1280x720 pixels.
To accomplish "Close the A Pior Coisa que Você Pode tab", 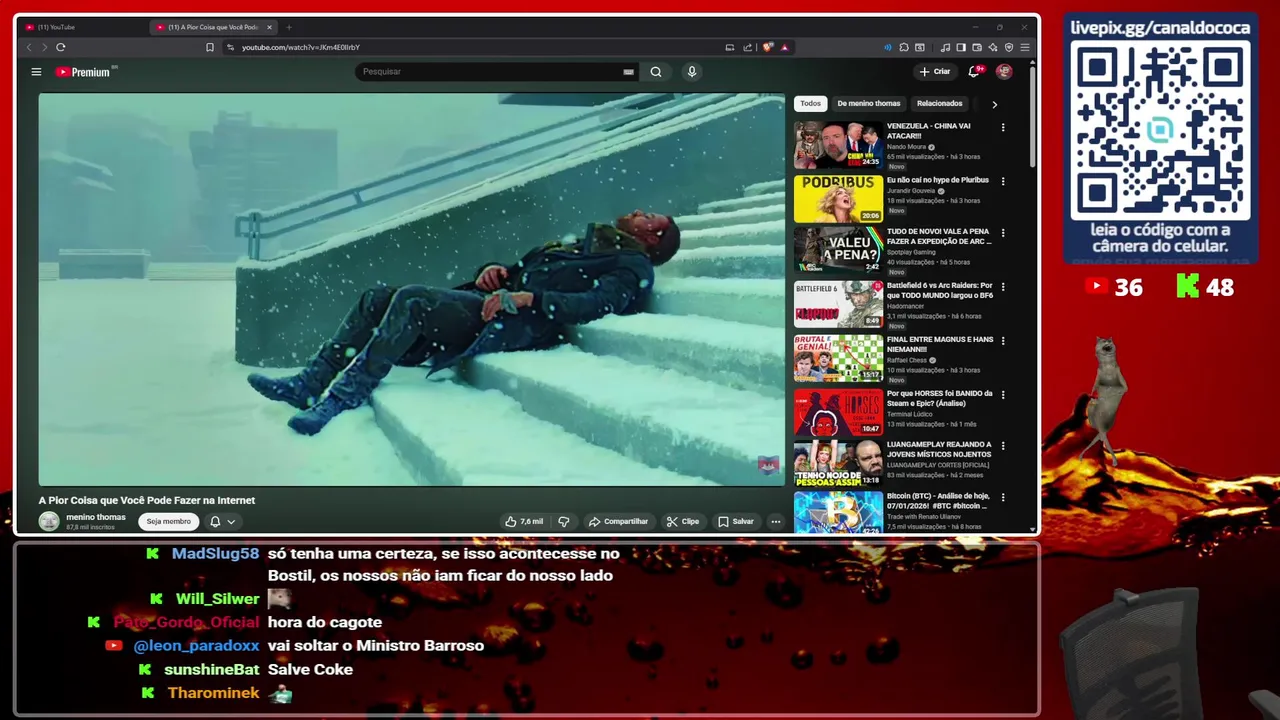I will click(269, 27).
